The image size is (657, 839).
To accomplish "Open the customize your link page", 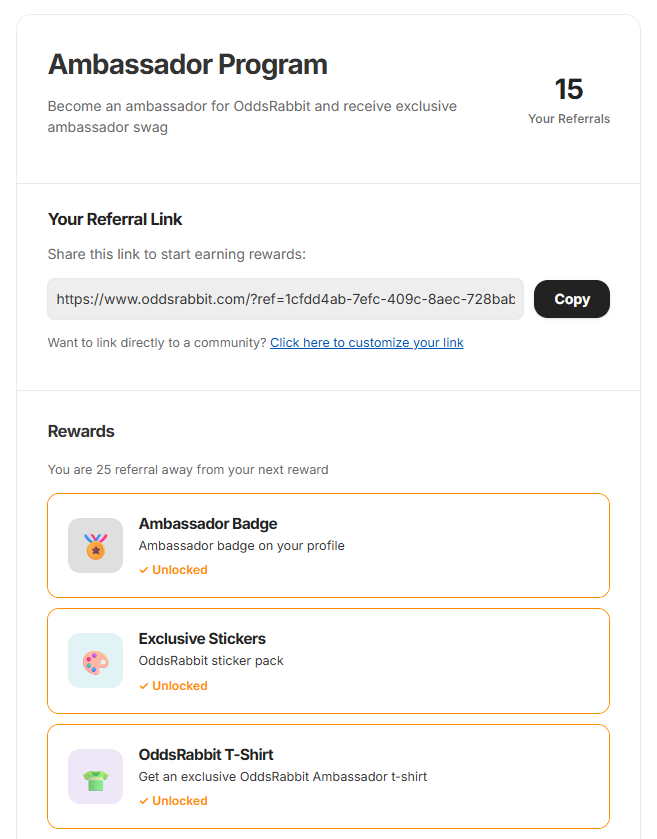I will [x=366, y=343].
